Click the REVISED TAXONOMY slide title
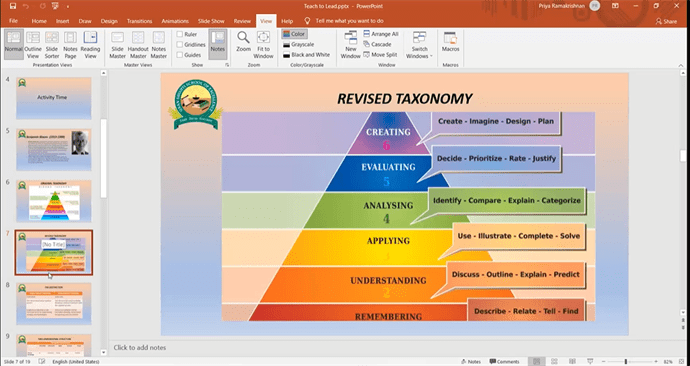The height and width of the screenshot is (366, 690). pyautogui.click(x=405, y=99)
